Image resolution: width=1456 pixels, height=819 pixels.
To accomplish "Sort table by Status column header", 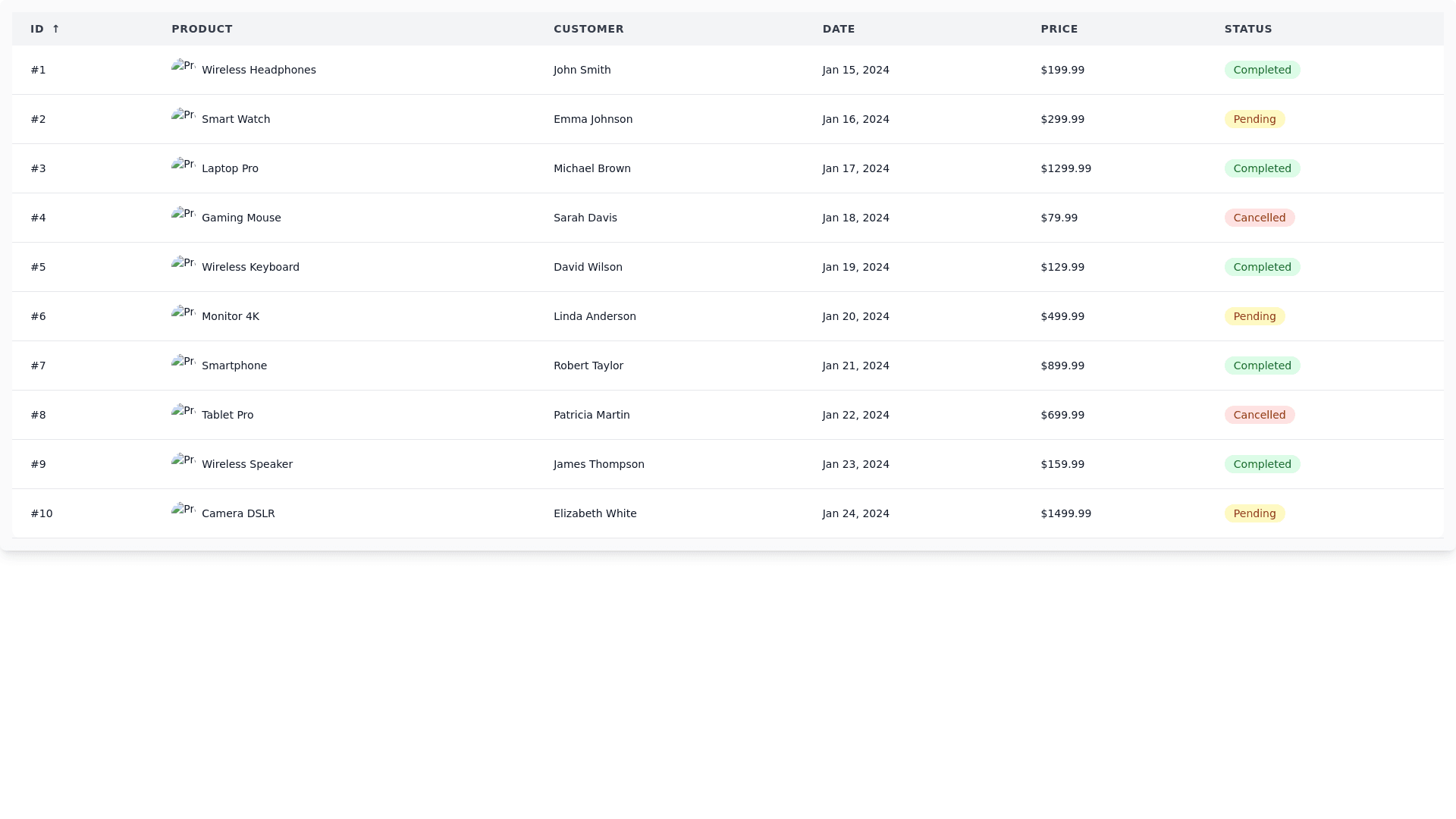I will 1248,29.
